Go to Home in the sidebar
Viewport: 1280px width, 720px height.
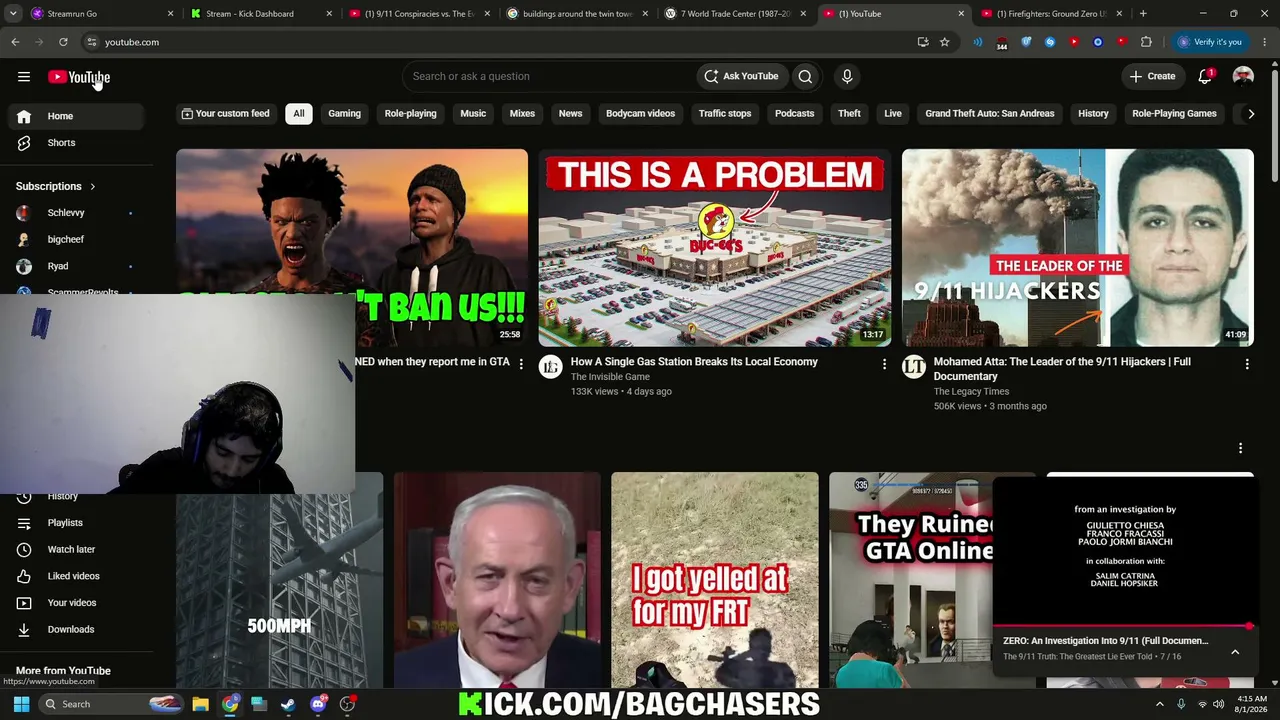75,116
